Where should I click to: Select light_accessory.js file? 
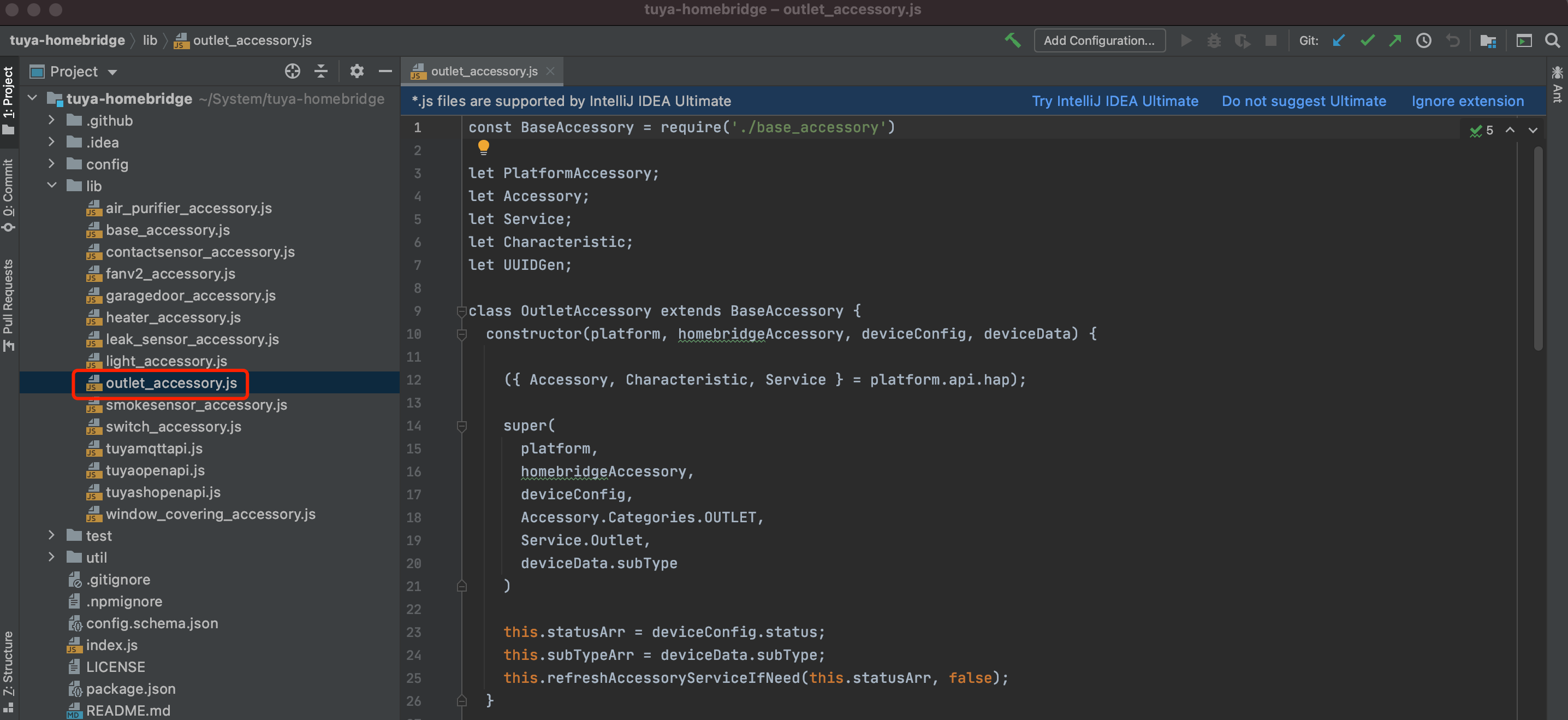click(x=166, y=361)
